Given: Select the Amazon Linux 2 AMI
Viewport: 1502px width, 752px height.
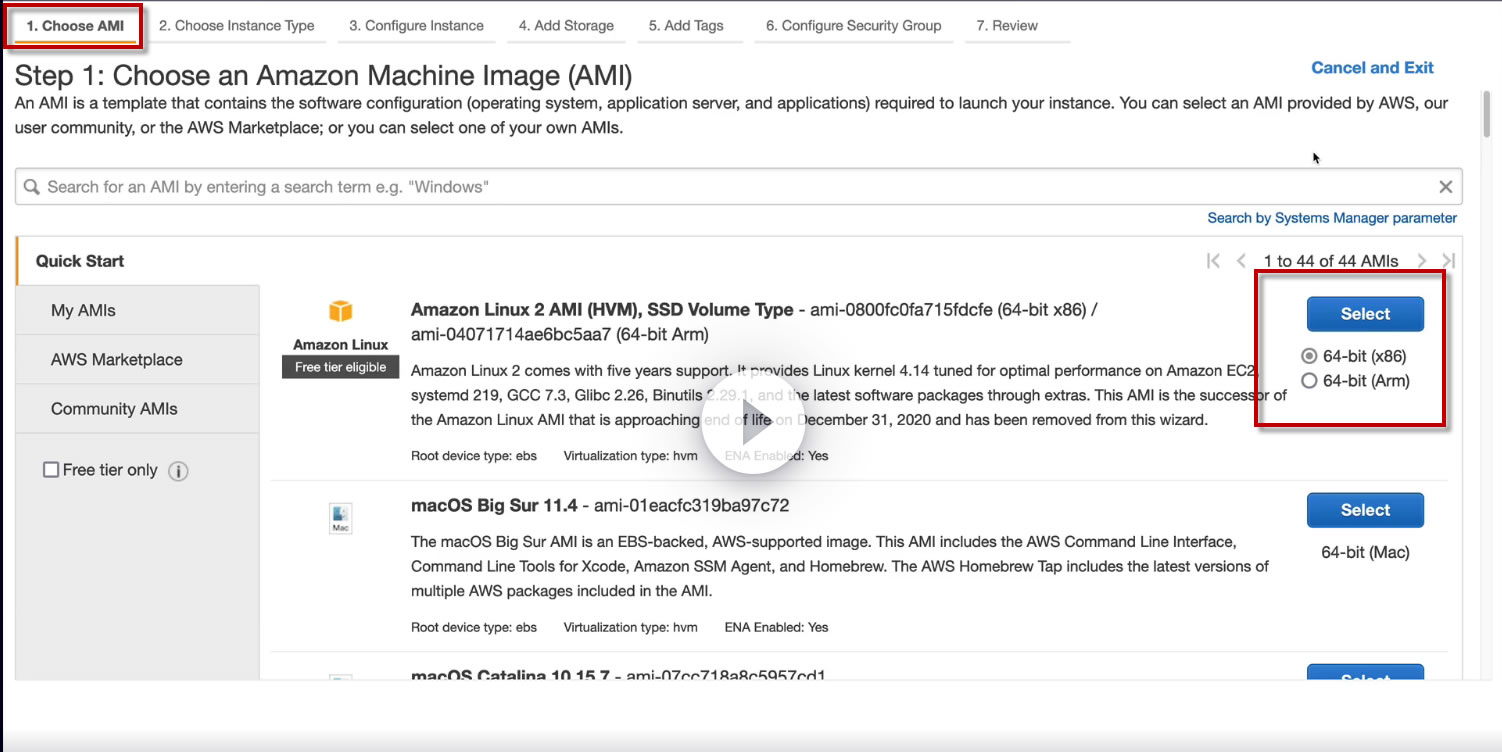Looking at the screenshot, I should tap(1365, 314).
